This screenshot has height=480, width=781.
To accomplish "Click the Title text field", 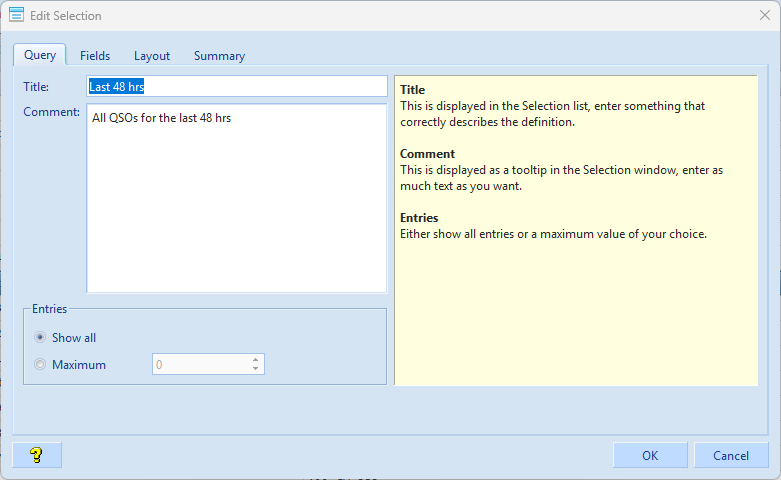I will [x=236, y=87].
